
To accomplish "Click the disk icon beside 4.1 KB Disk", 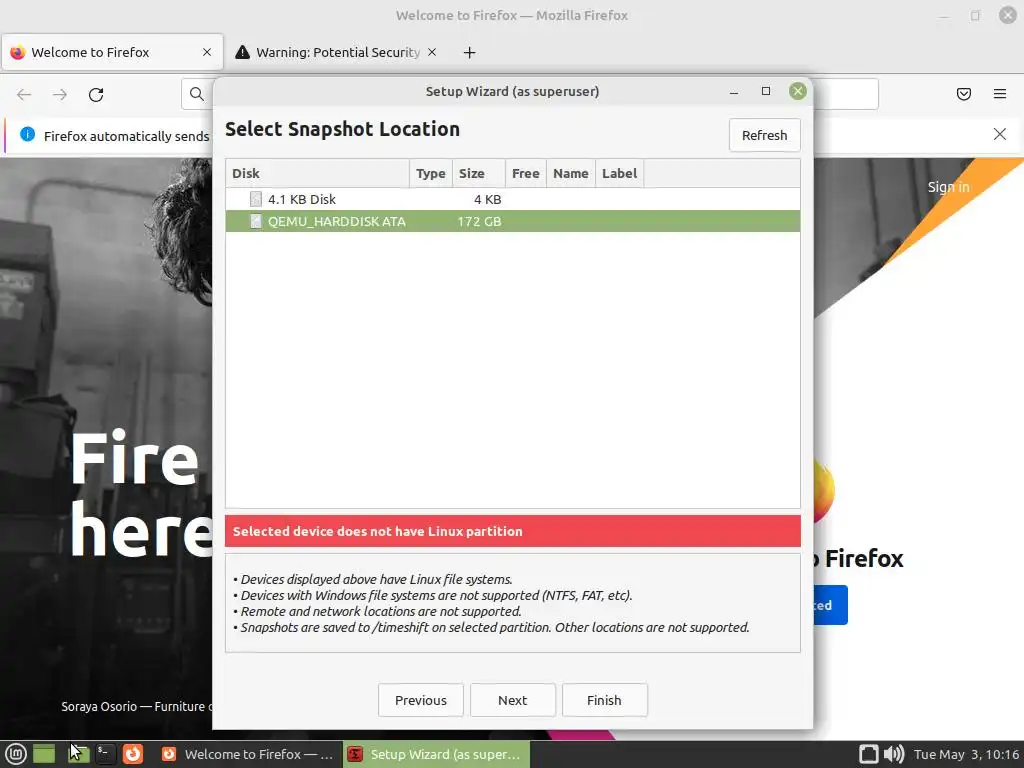I will tap(256, 199).
